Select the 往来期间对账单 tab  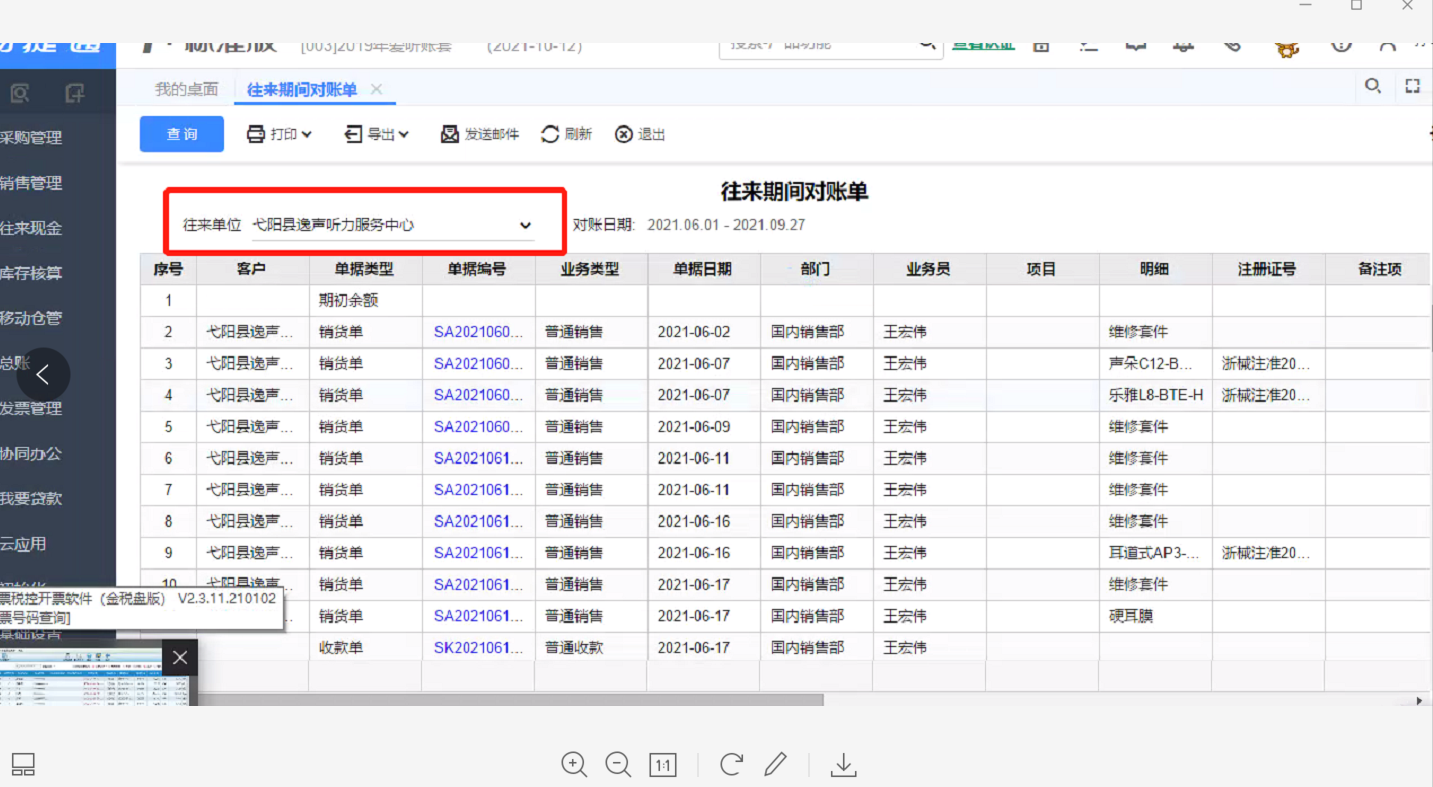click(x=302, y=90)
